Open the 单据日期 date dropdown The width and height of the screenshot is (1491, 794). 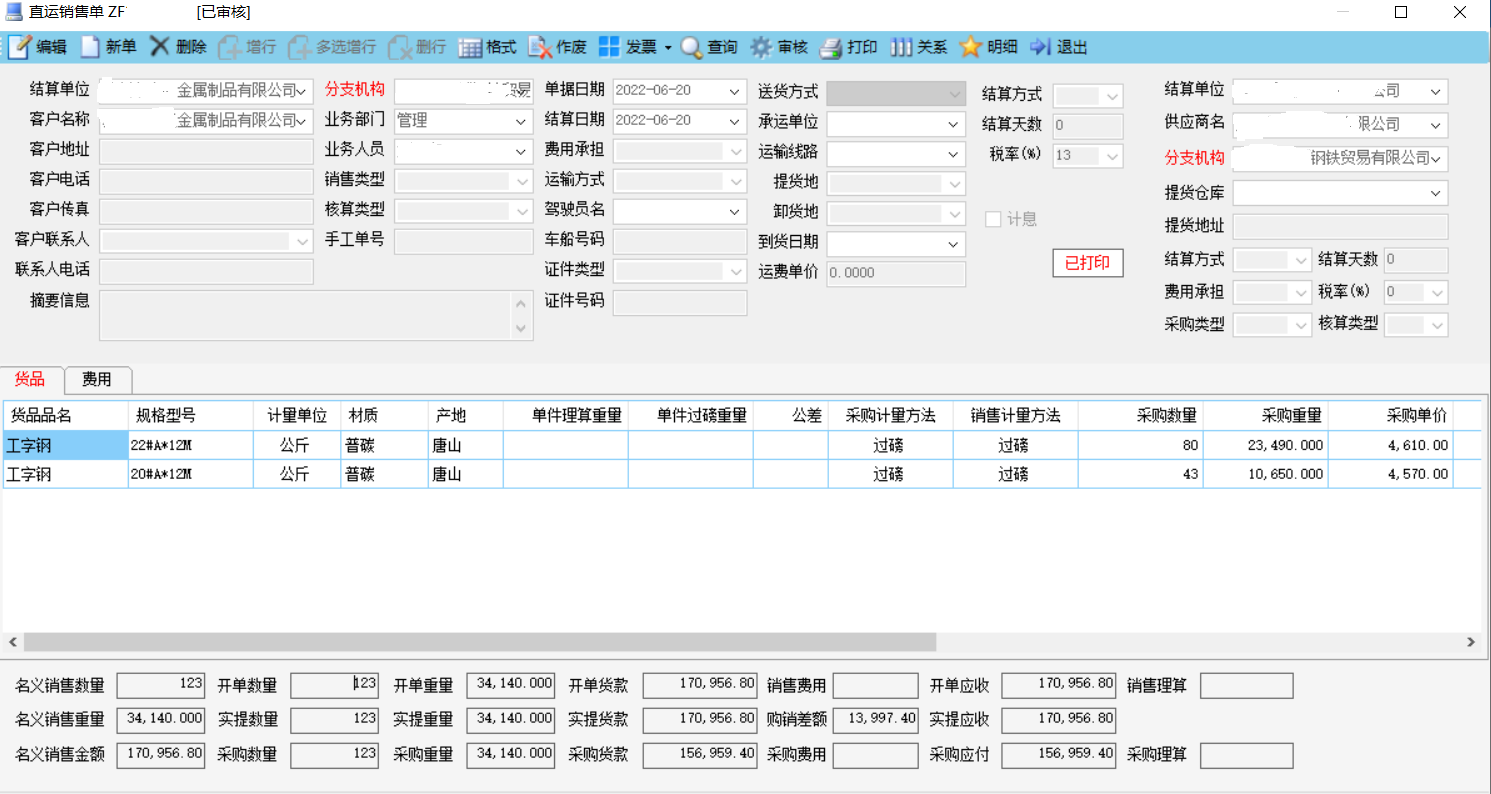coord(736,91)
